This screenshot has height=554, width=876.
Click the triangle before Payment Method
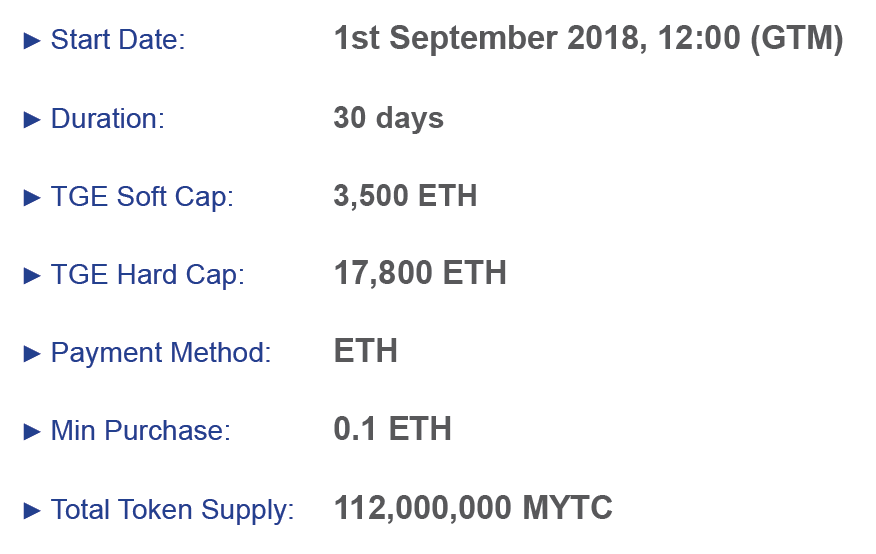coord(32,353)
